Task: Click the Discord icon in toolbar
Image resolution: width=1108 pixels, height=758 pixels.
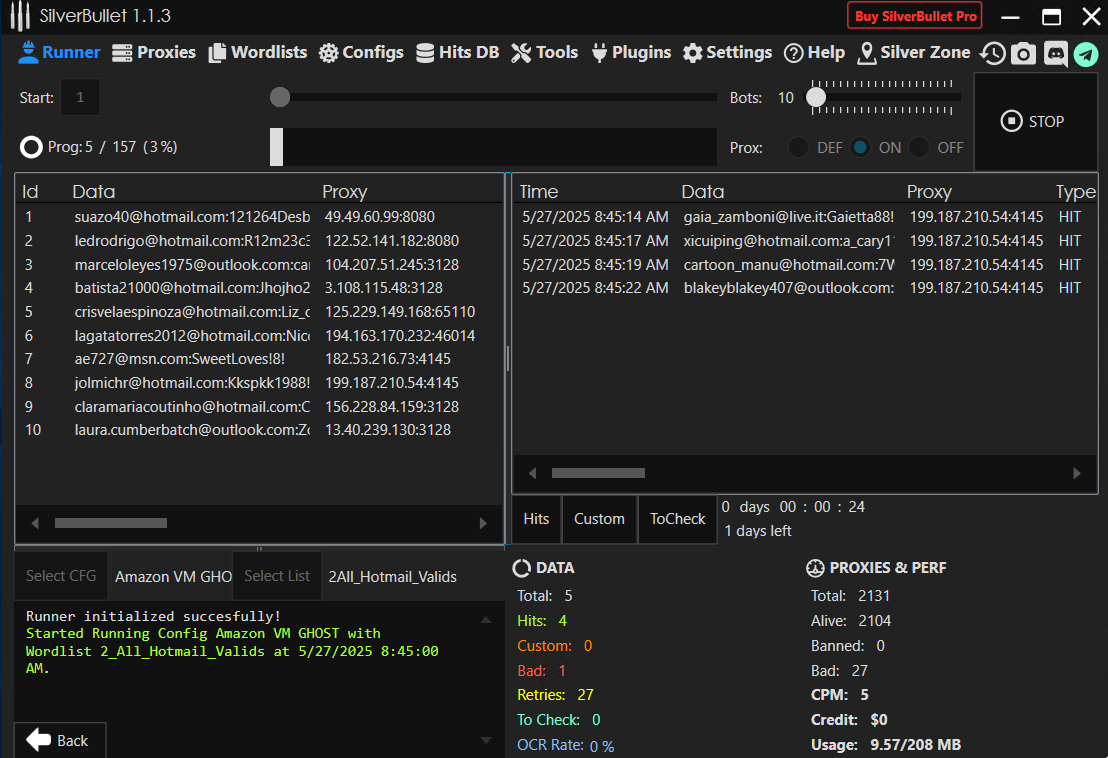Action: 1055,54
